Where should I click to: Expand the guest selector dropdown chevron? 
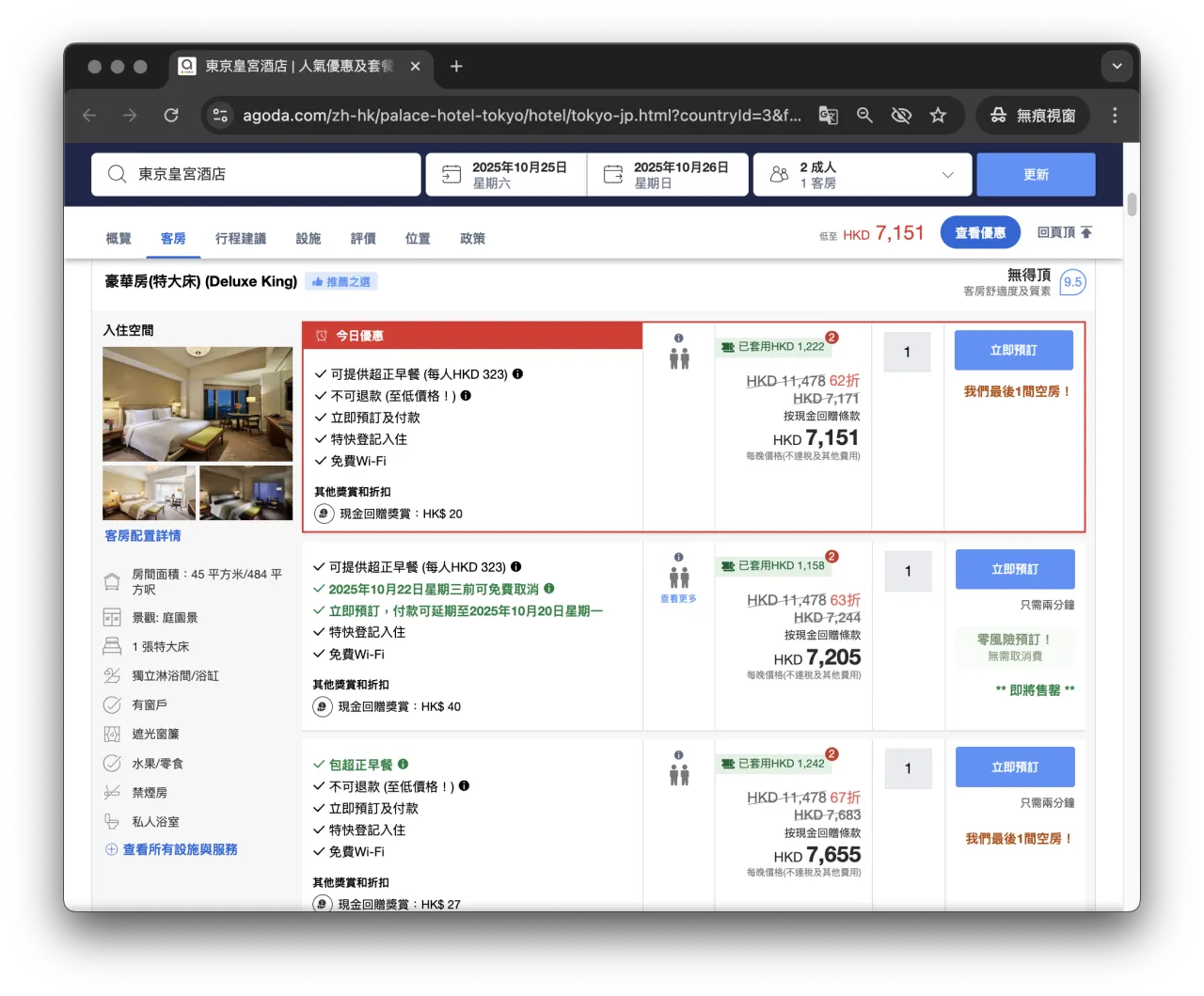pyautogui.click(x=947, y=174)
